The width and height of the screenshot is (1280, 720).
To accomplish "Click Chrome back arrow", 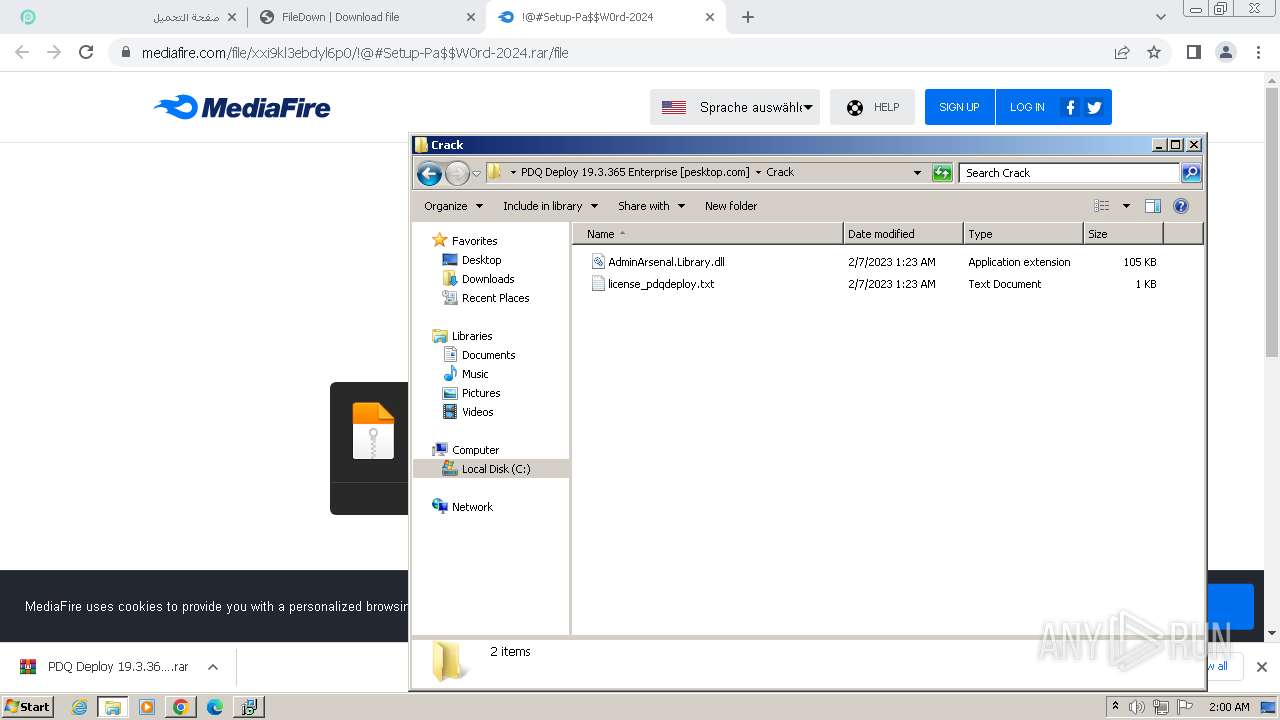I will [22, 52].
